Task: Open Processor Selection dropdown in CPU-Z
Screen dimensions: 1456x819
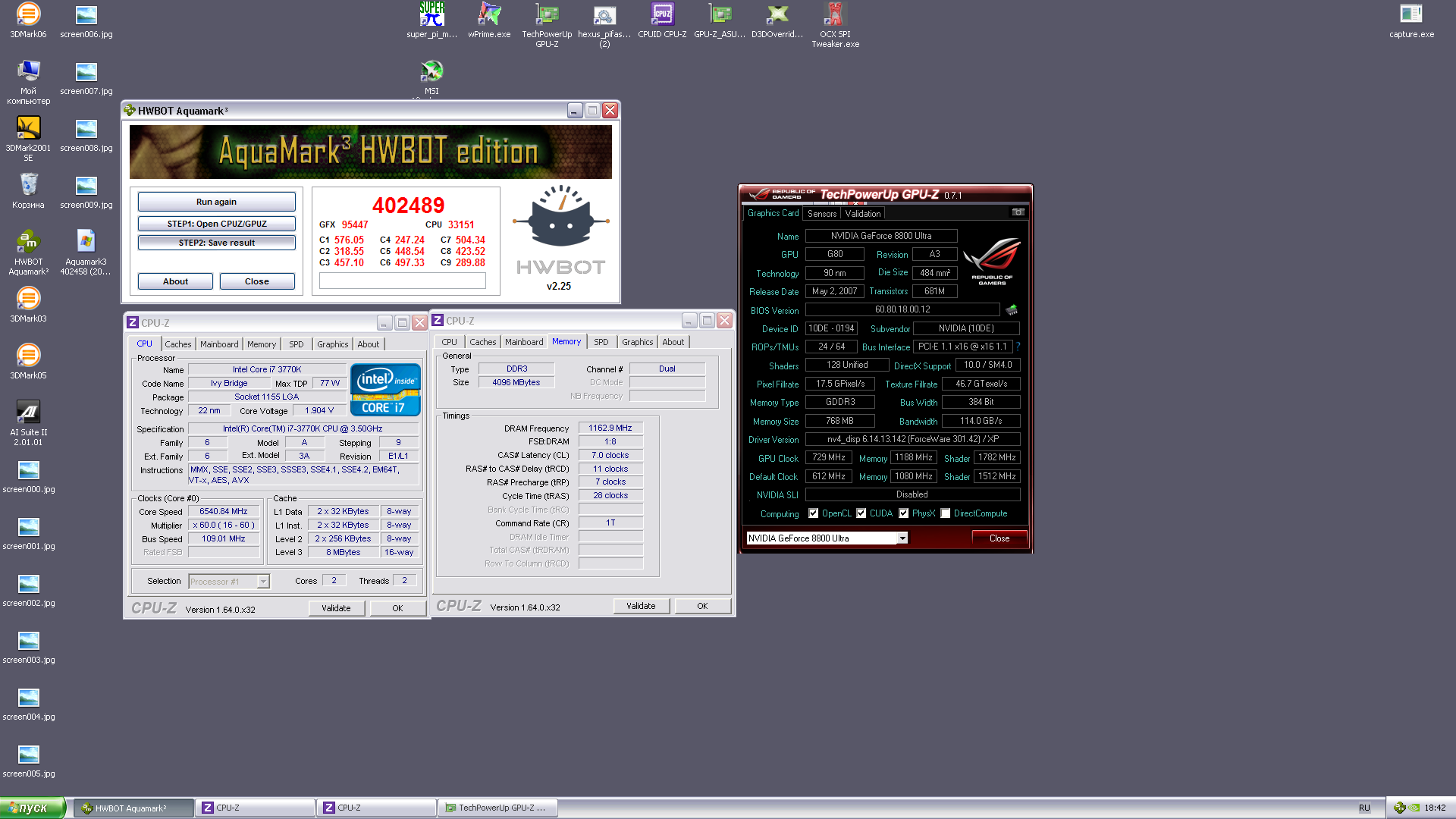Action: tap(263, 582)
